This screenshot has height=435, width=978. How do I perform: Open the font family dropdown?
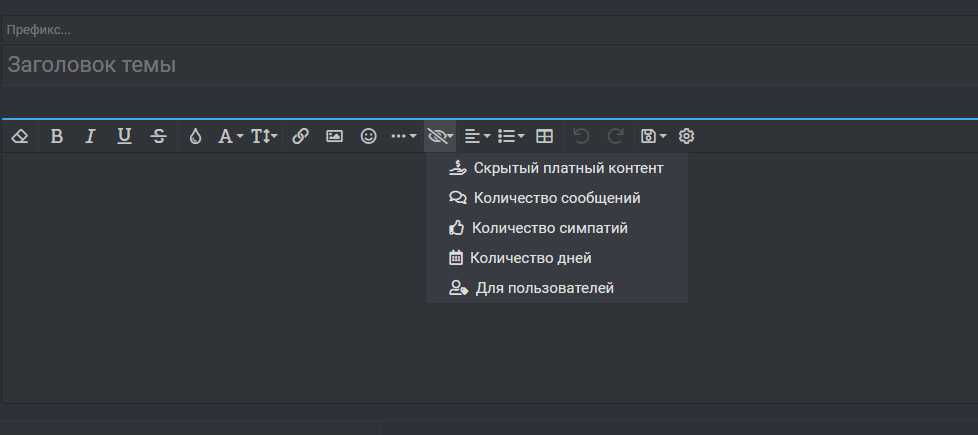(x=230, y=136)
